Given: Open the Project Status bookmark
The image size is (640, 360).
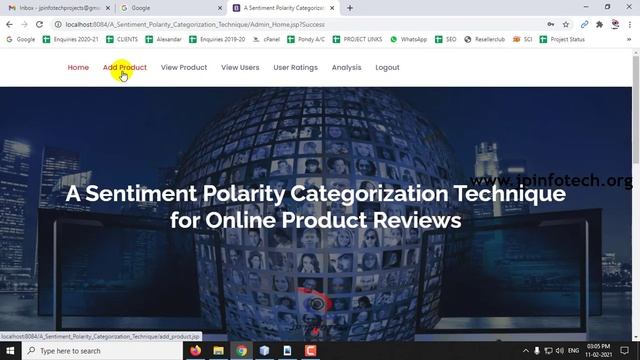Looking at the screenshot, I should pos(562,39).
